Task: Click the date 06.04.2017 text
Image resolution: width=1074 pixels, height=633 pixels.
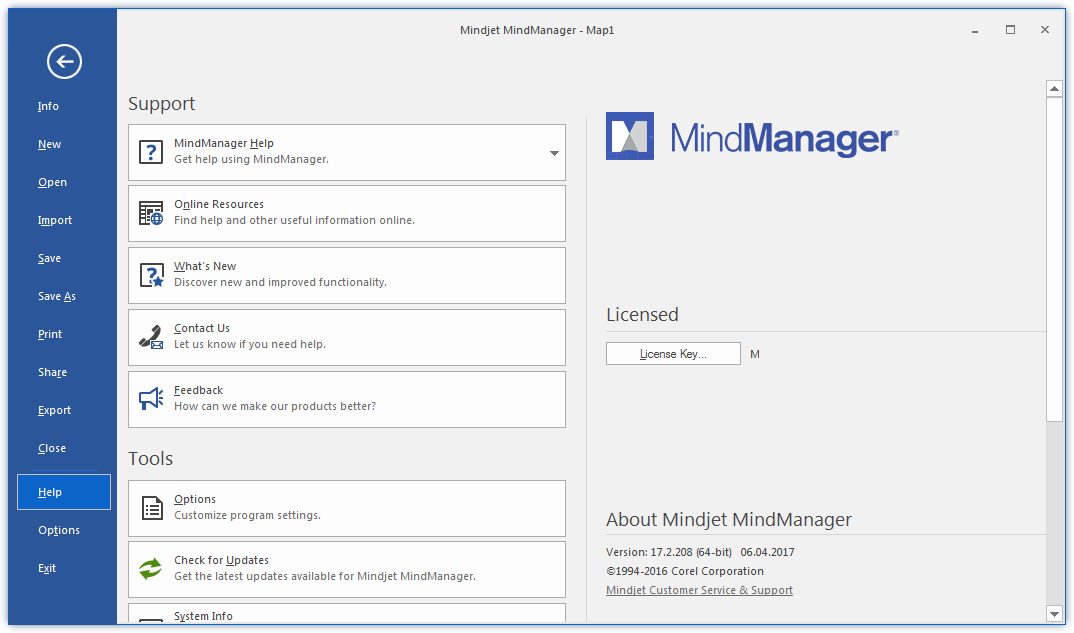Action: point(767,552)
